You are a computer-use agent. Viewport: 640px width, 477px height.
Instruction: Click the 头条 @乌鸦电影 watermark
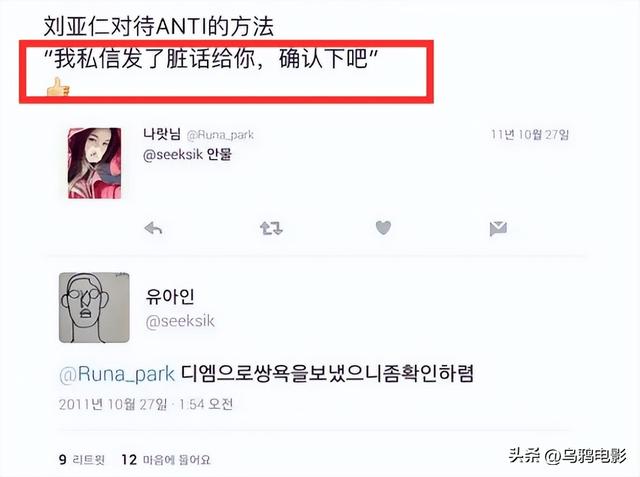point(567,455)
